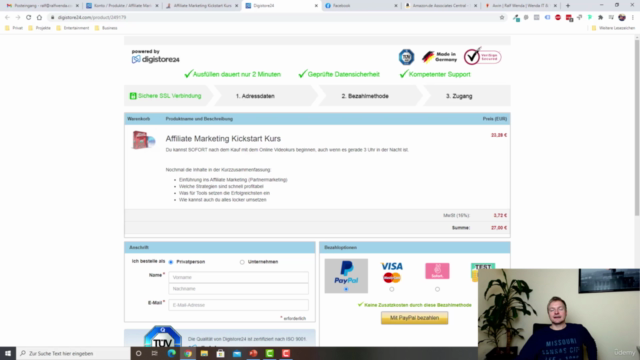Click the Affiliate Marketing Kickstart product image
Image resolution: width=640 pixels, height=360 pixels.
(143, 140)
